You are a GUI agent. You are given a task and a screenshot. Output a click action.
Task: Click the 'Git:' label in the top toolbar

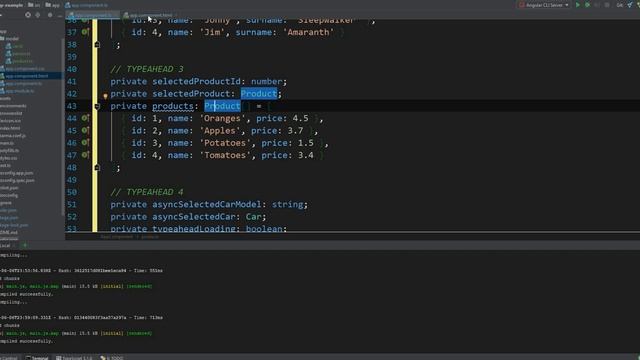620,5
